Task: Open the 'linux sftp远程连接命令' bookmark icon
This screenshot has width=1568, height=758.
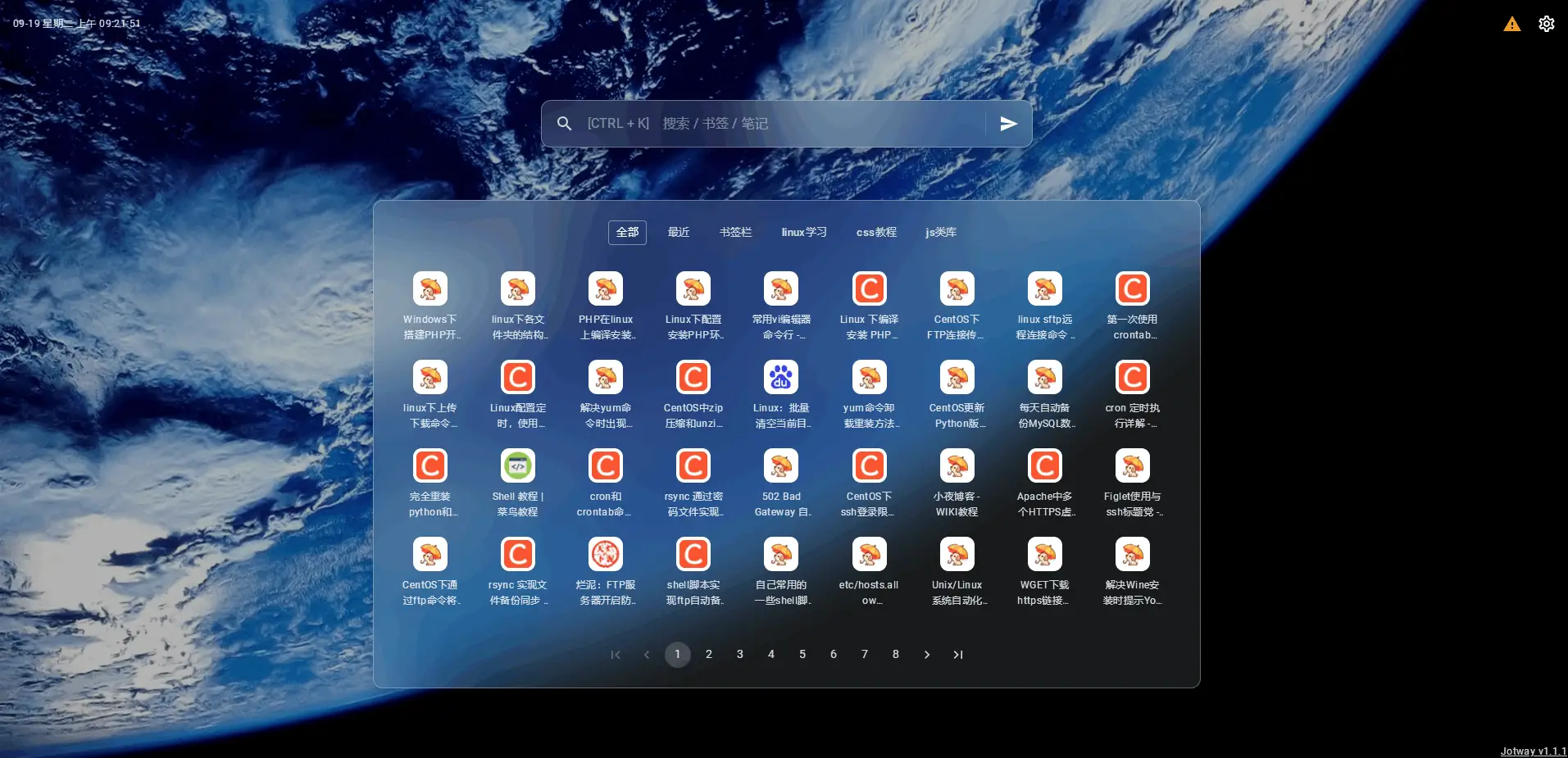Action: coord(1045,288)
